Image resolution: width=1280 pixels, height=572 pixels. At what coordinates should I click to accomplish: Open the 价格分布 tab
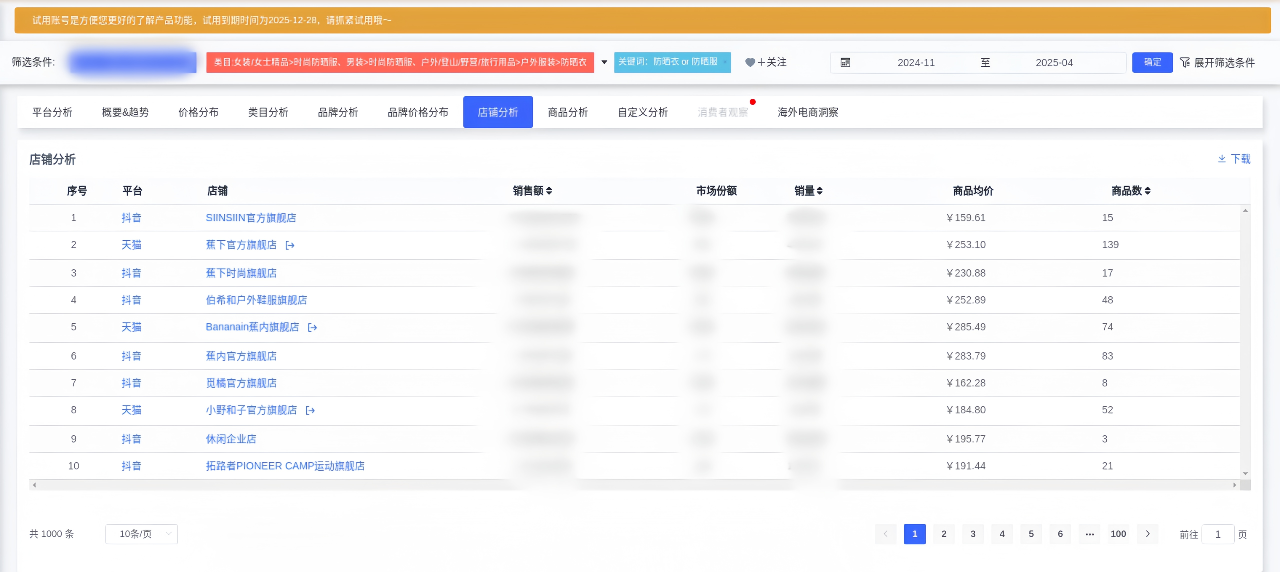[x=198, y=112]
